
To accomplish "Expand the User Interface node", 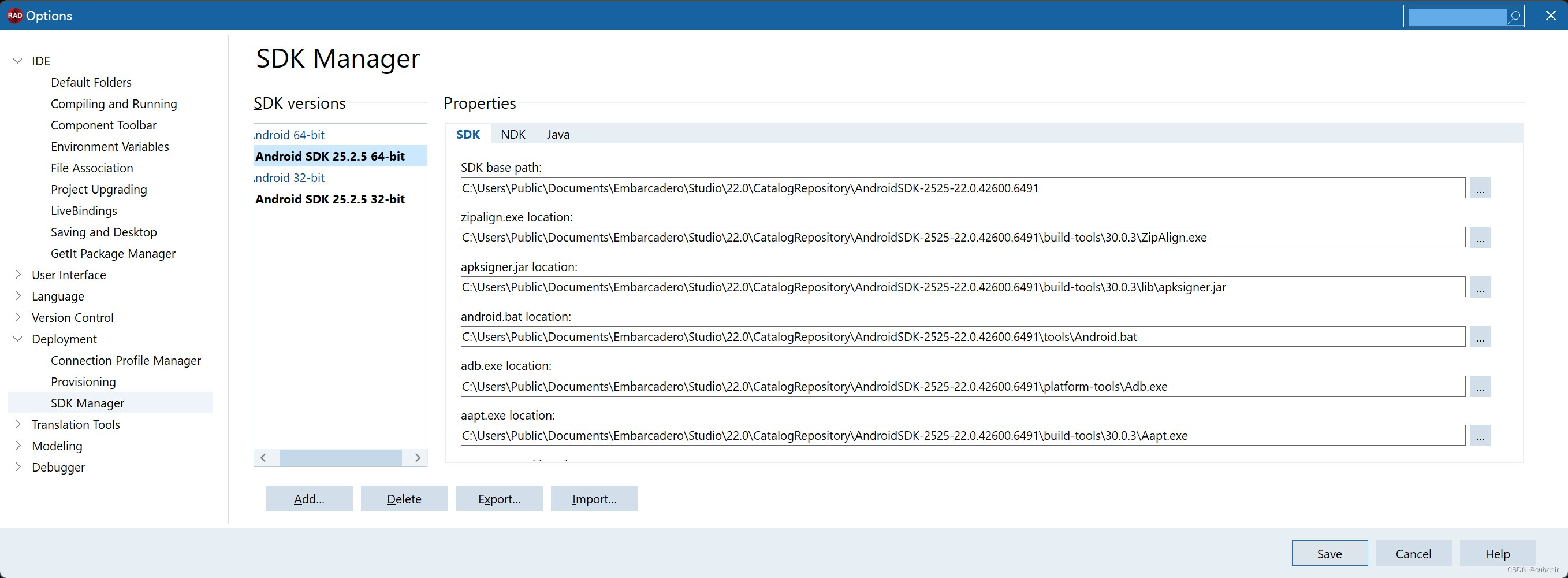I will click(18, 275).
